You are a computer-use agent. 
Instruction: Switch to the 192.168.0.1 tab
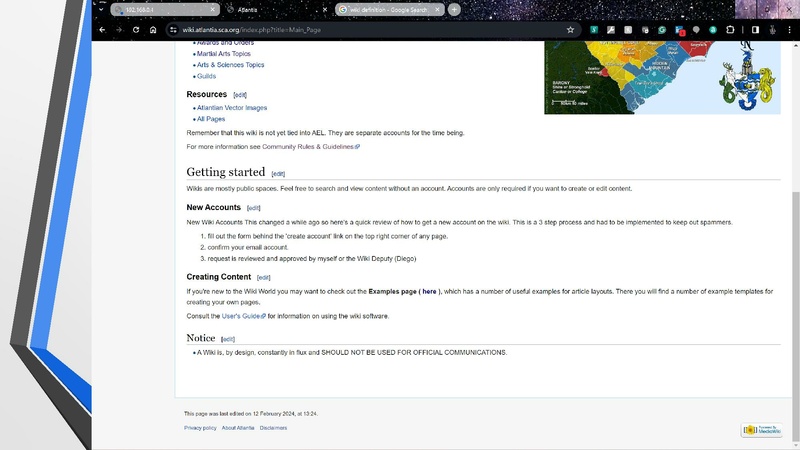(x=165, y=10)
